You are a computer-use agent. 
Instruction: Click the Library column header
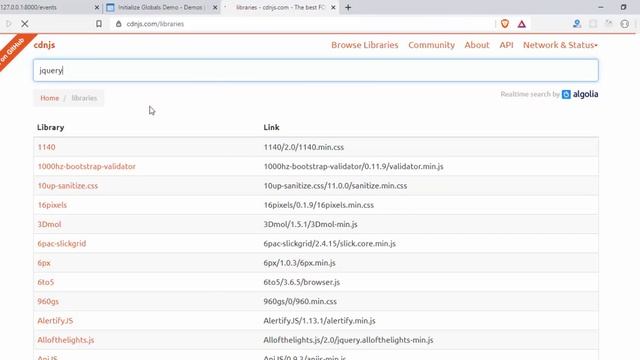51,127
